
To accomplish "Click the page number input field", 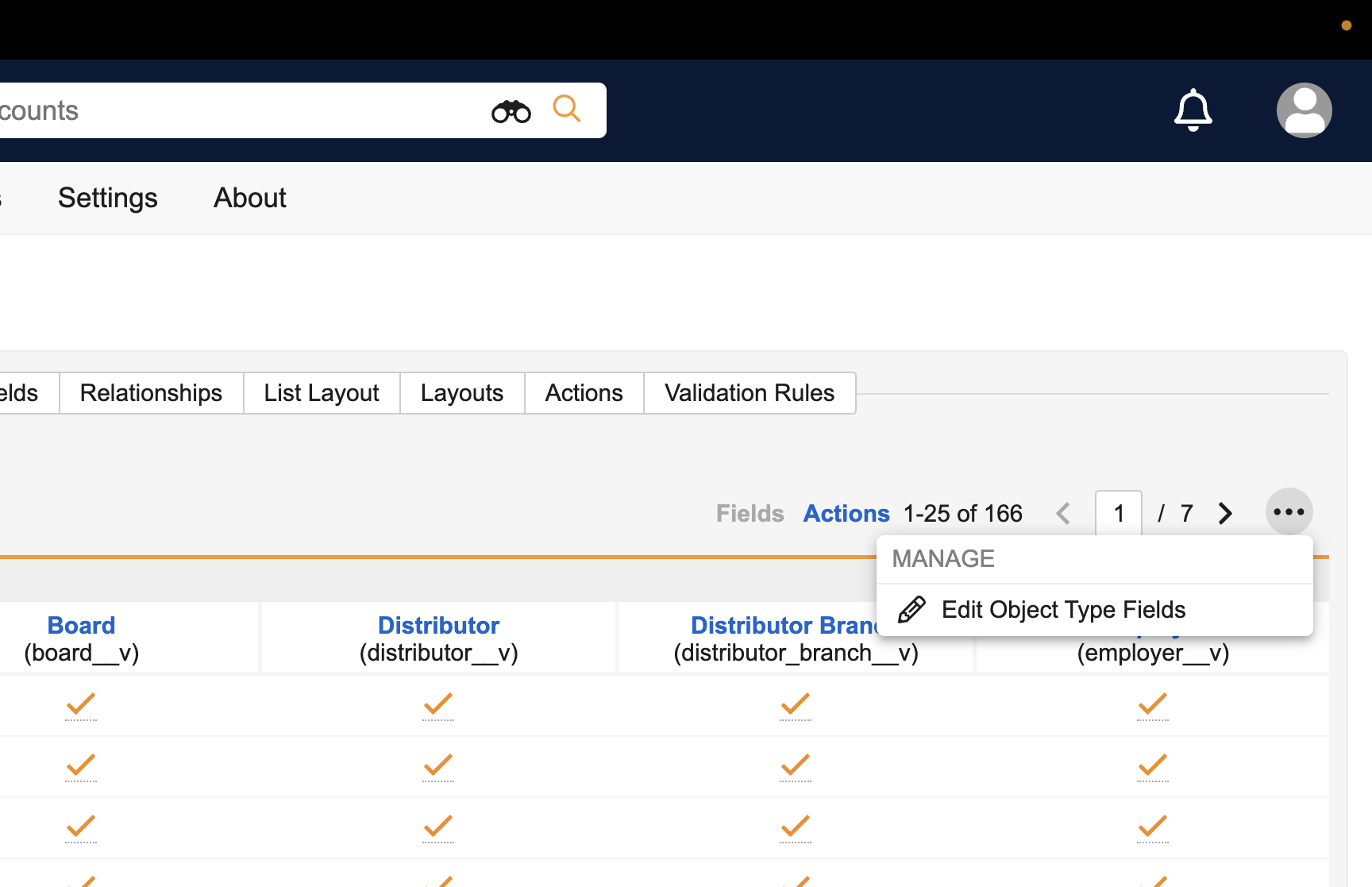I will [x=1118, y=514].
